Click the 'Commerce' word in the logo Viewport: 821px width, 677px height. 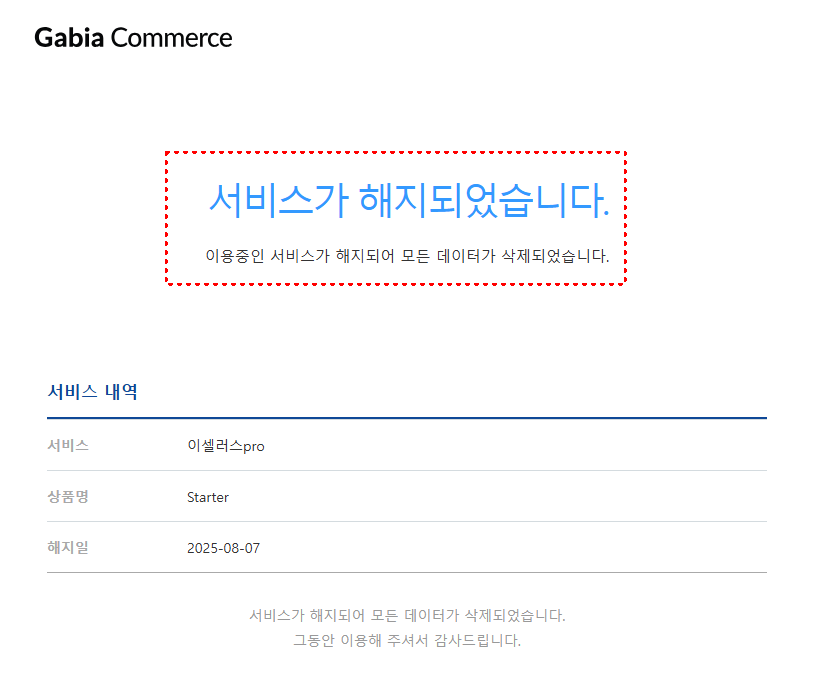[171, 38]
